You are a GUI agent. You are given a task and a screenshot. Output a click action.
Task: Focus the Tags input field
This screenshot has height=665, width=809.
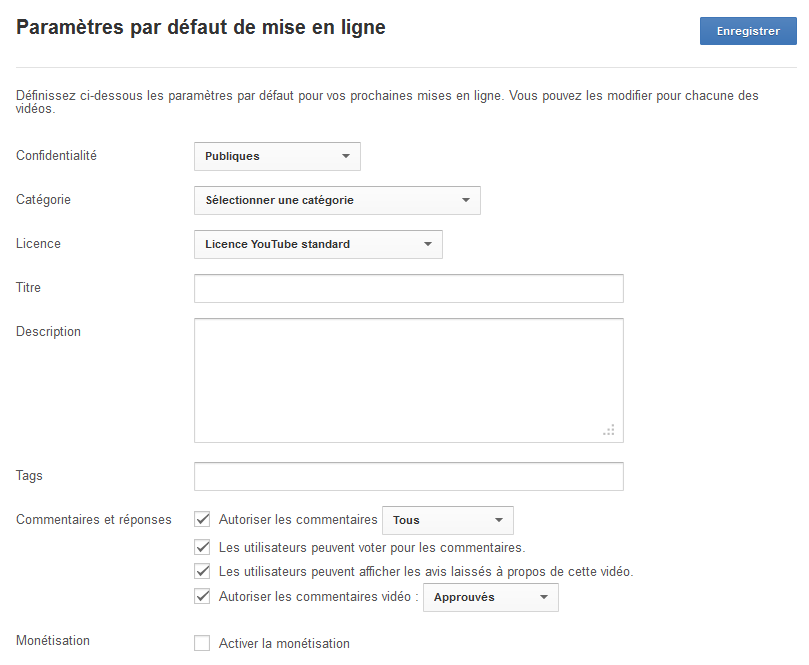409,476
